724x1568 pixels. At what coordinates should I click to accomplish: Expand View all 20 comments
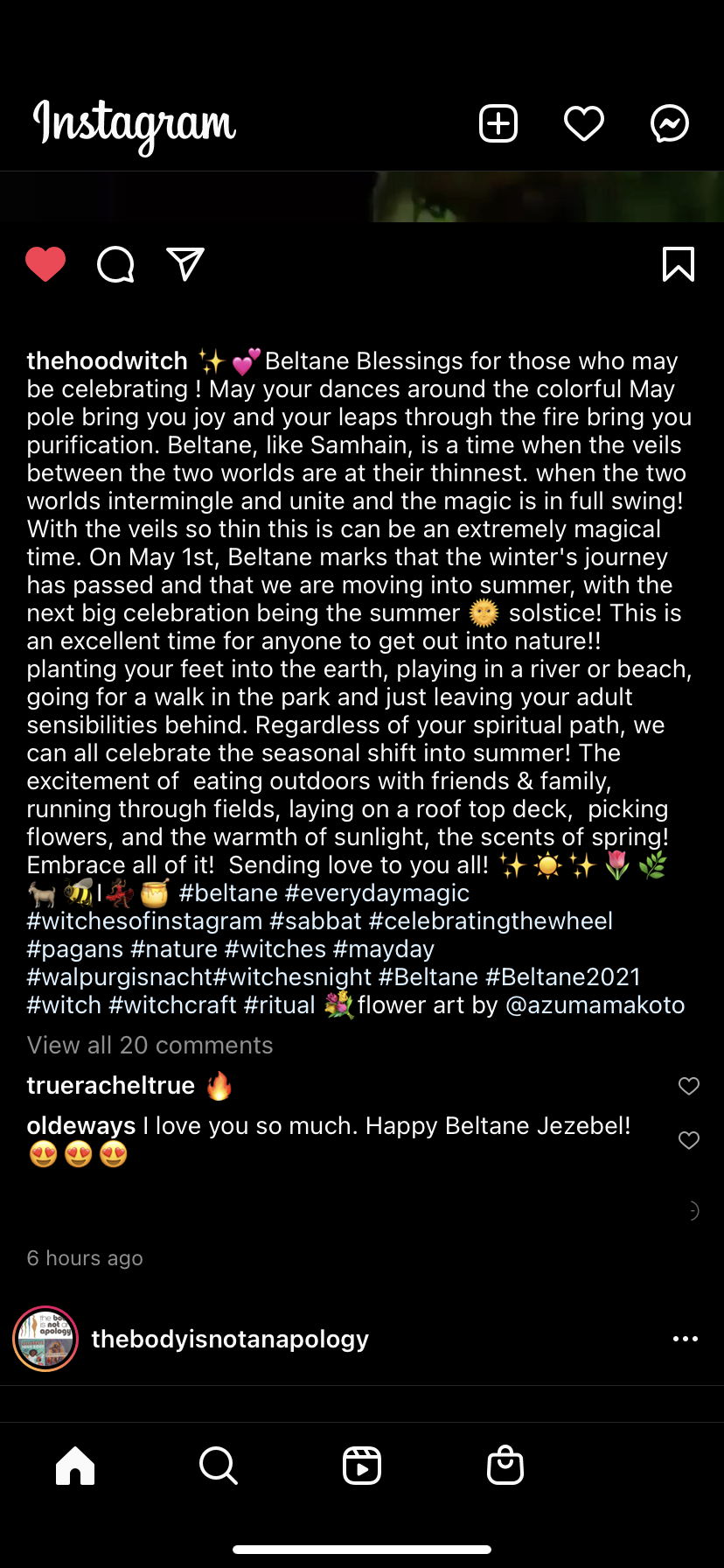[x=150, y=1045]
